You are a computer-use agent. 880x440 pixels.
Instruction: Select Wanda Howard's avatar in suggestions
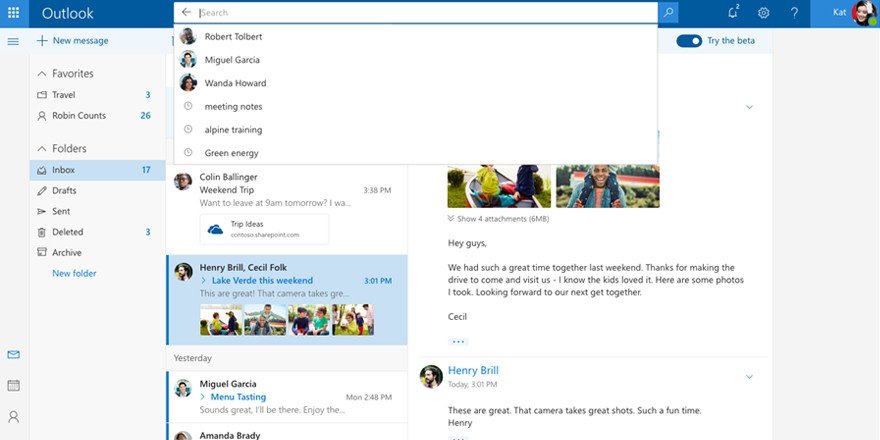187,83
